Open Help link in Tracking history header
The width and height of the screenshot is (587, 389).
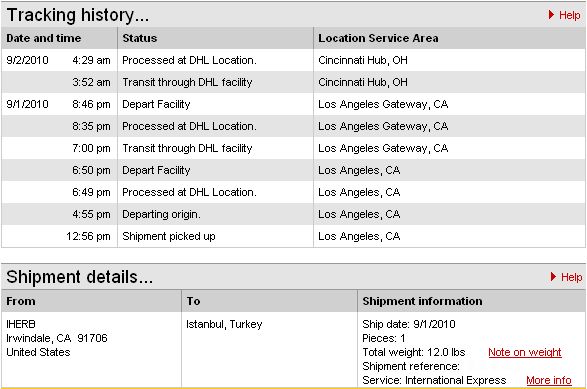pyautogui.click(x=569, y=15)
